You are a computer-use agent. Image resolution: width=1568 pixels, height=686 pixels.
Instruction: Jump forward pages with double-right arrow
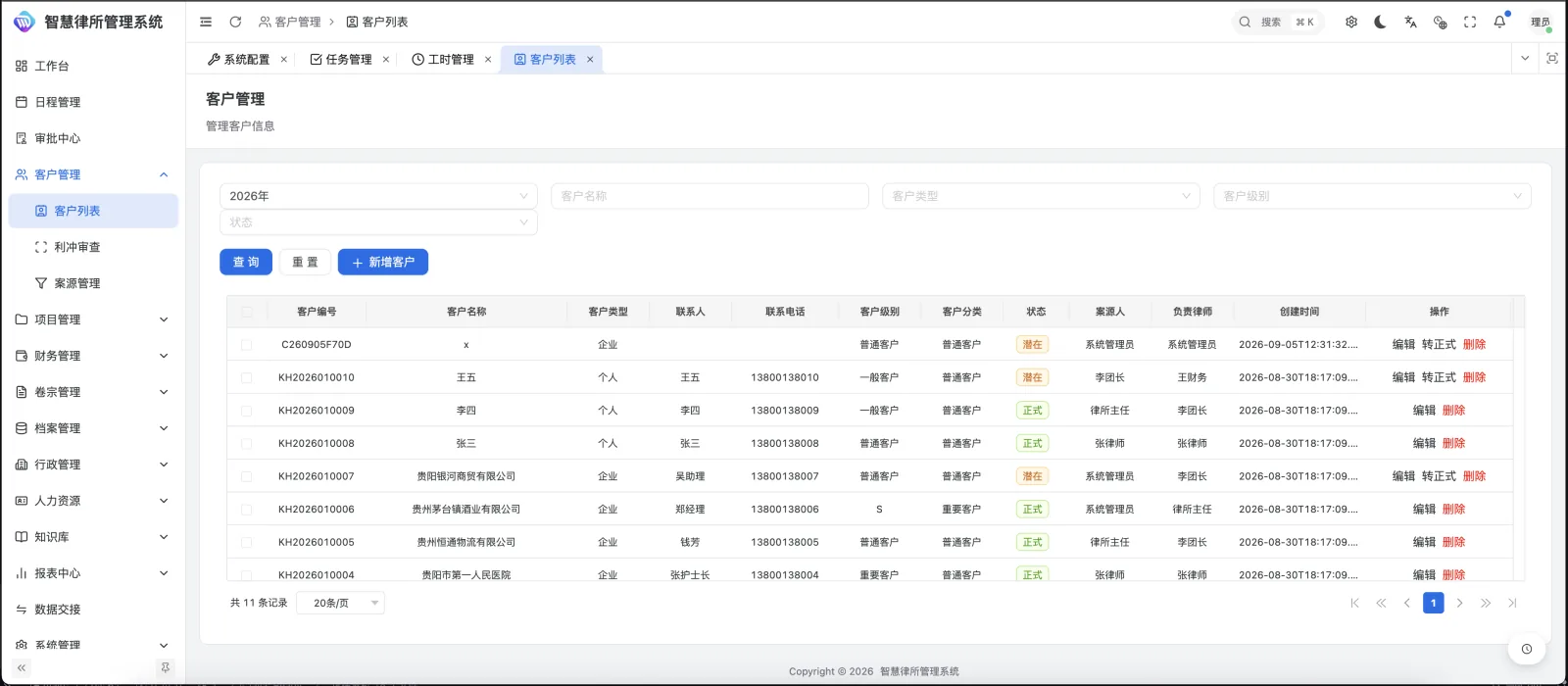tap(1486, 603)
